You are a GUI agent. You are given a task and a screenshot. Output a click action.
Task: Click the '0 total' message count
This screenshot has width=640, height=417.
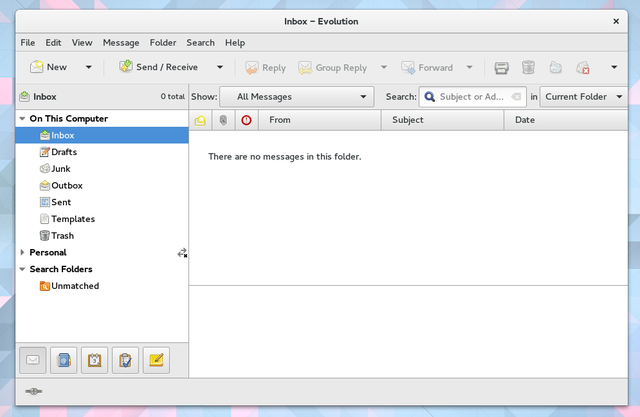coord(173,97)
